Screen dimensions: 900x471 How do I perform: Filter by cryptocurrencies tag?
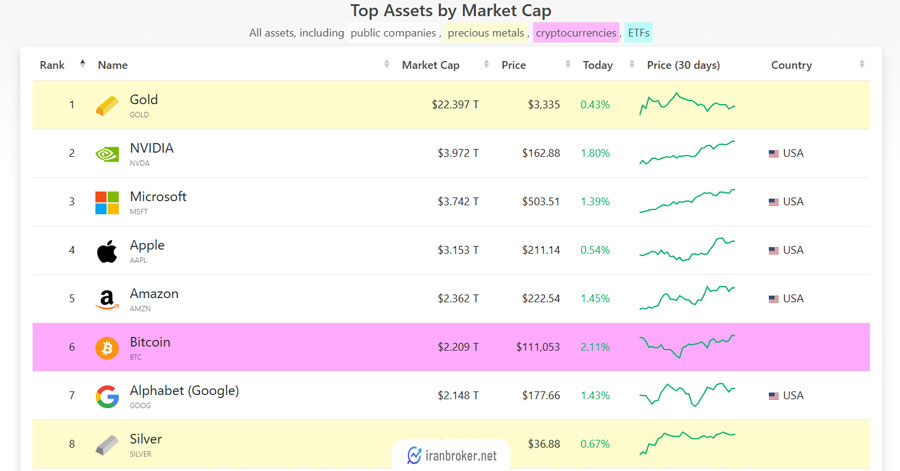tap(576, 33)
